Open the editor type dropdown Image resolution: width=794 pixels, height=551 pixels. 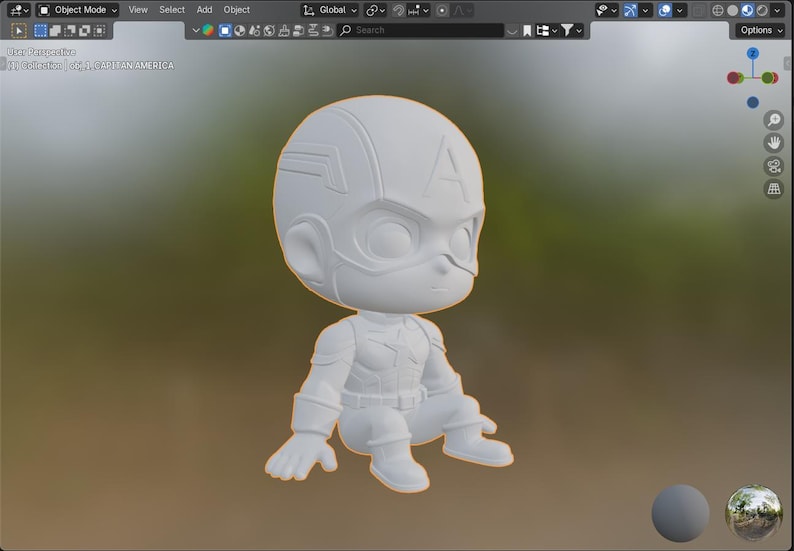19,10
